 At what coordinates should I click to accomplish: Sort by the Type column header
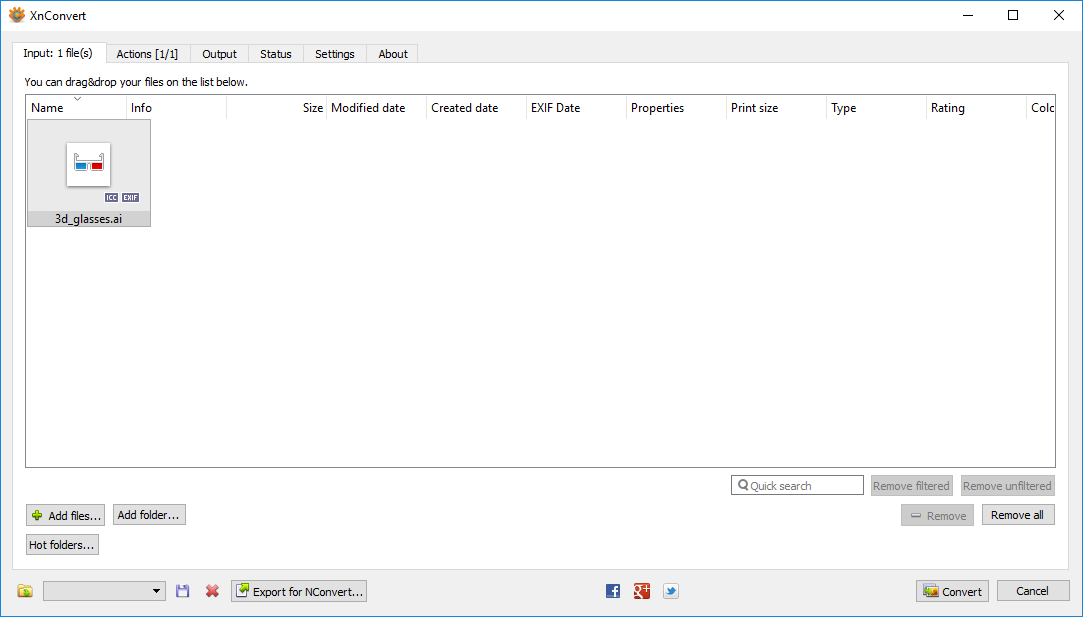point(876,108)
